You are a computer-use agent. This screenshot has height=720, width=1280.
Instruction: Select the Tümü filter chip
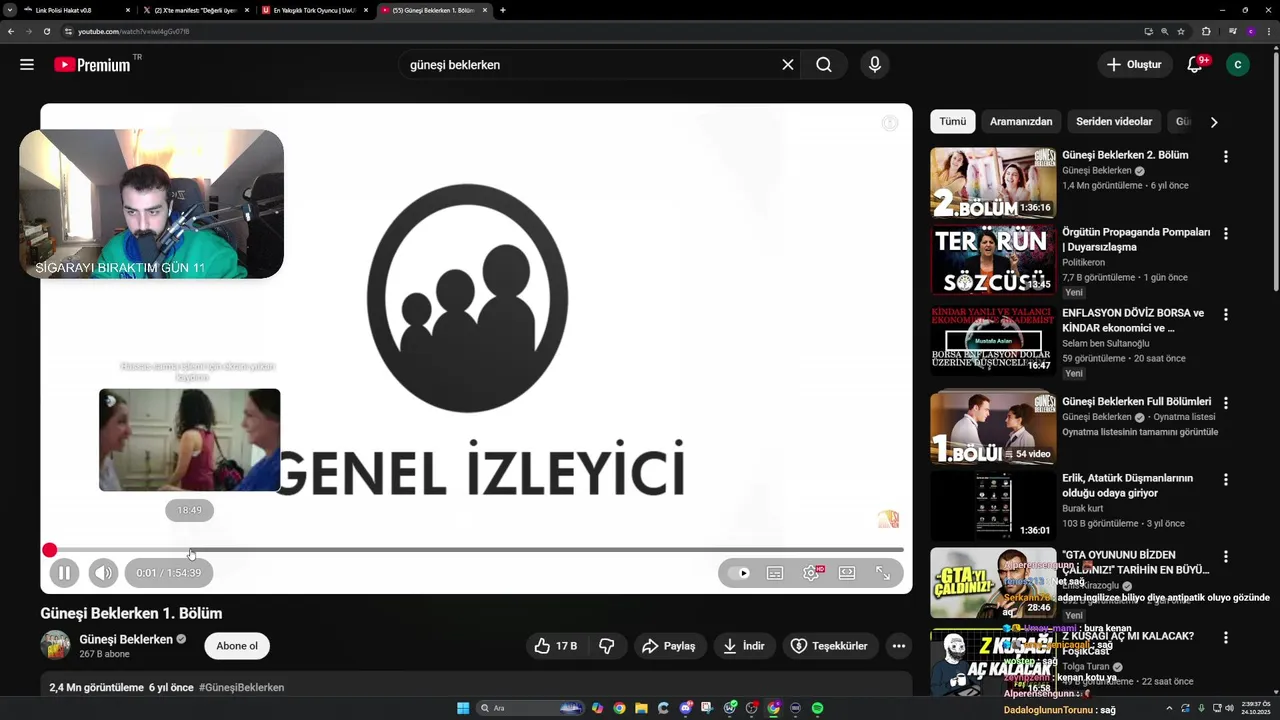(952, 122)
